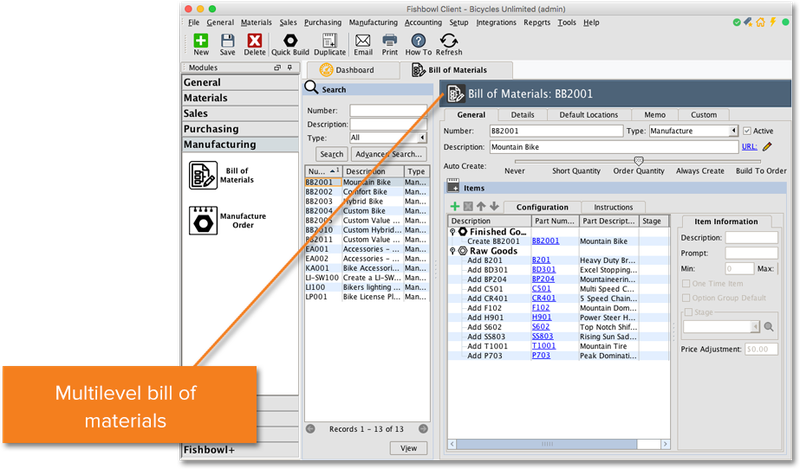Switch to the Details tab
The image size is (800, 469).
pyautogui.click(x=522, y=115)
